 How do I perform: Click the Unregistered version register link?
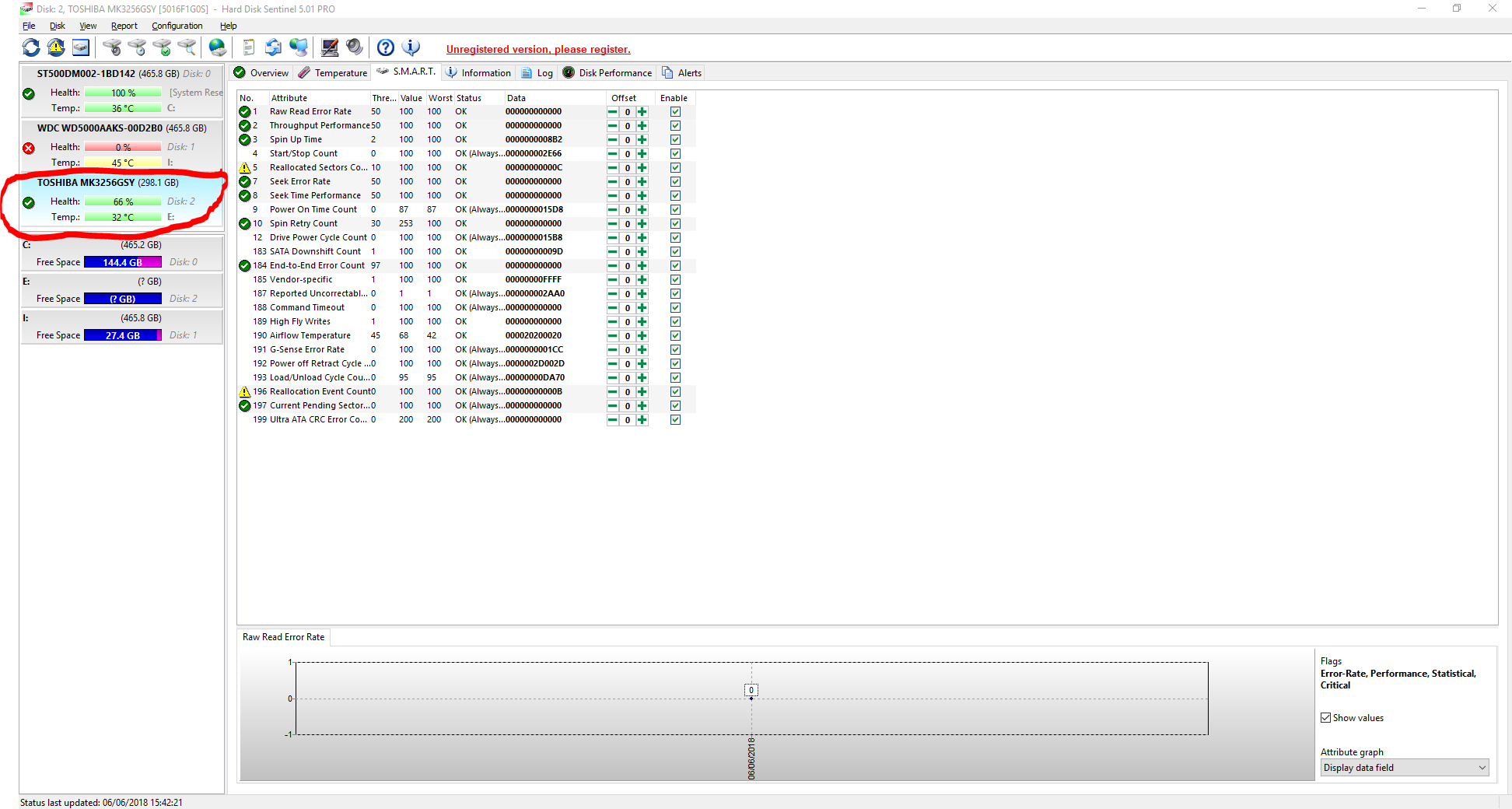tap(538, 50)
